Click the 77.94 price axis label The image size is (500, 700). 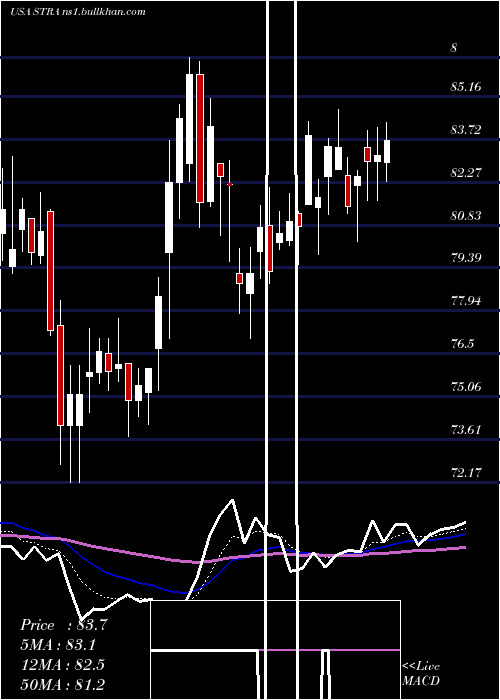[466, 300]
